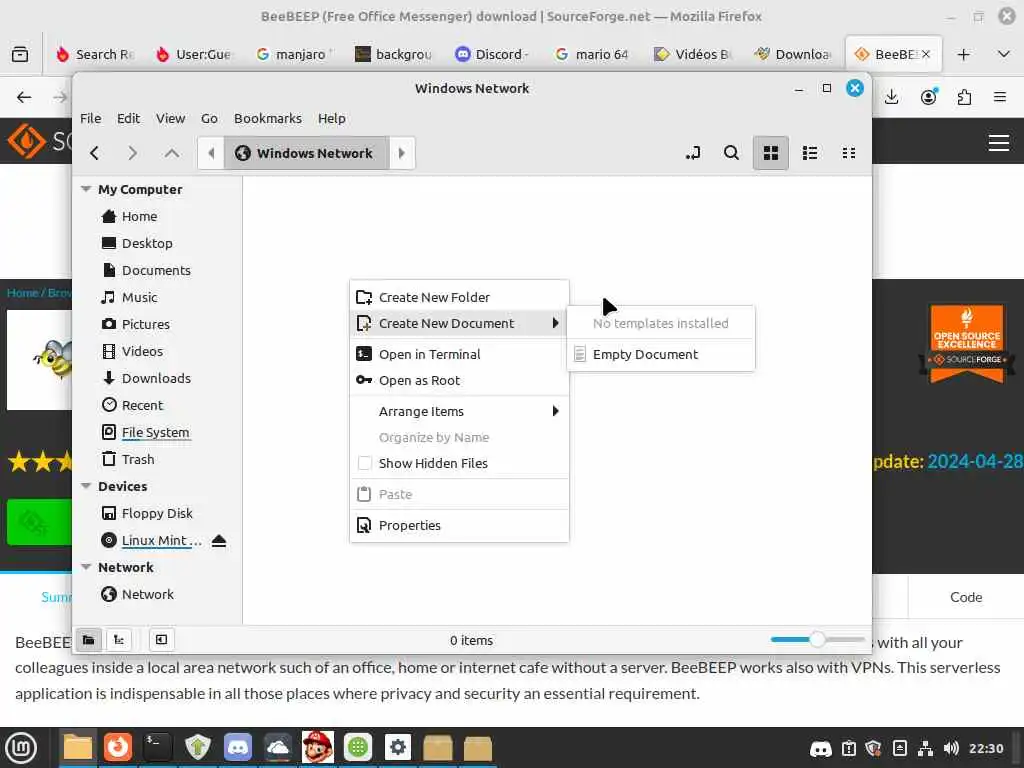Open the Mario icon in the taskbar
Screen dimensions: 1024x768
(317, 748)
